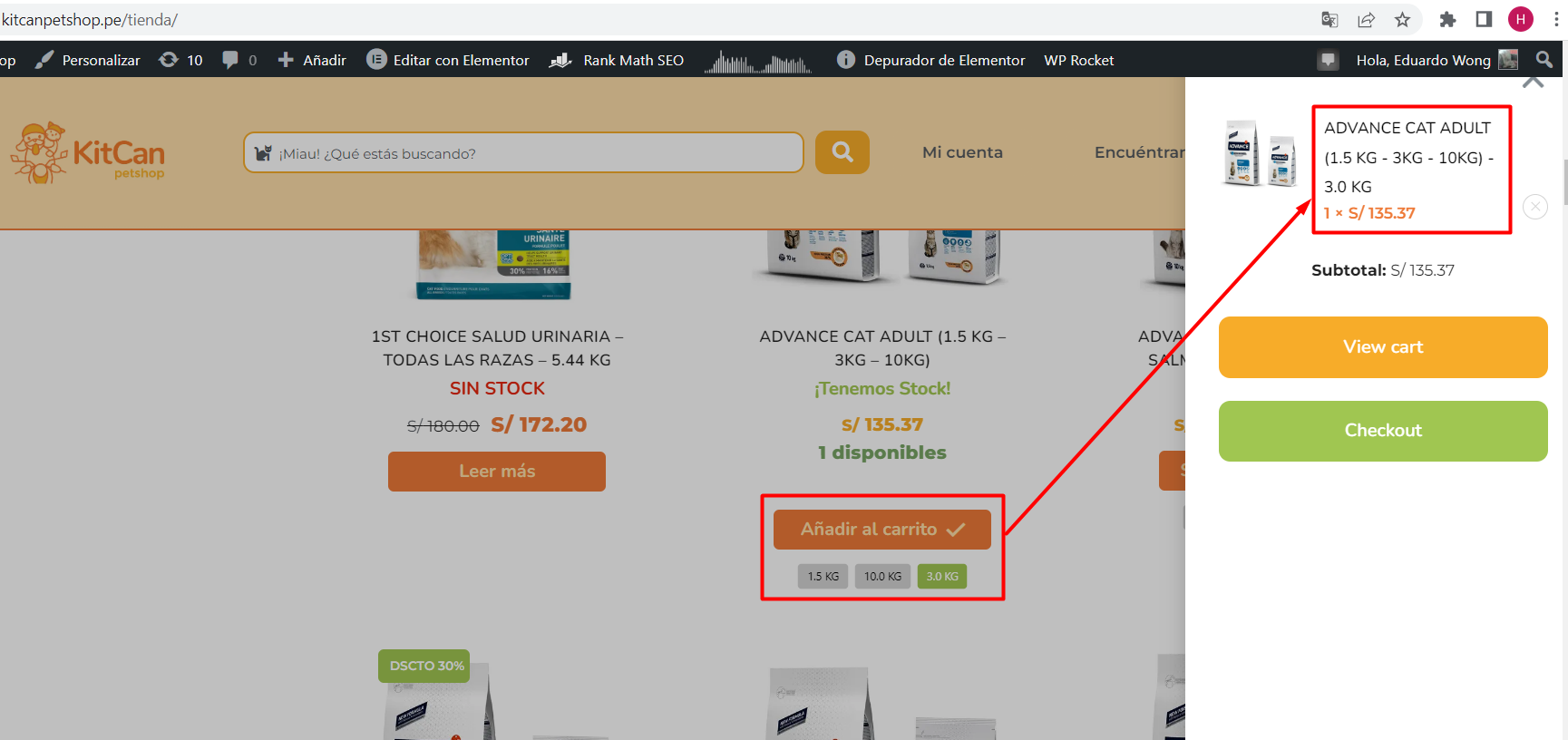The height and width of the screenshot is (740, 1568).
Task: Open the Hola, Eduardo Wong account menu
Action: click(1437, 60)
